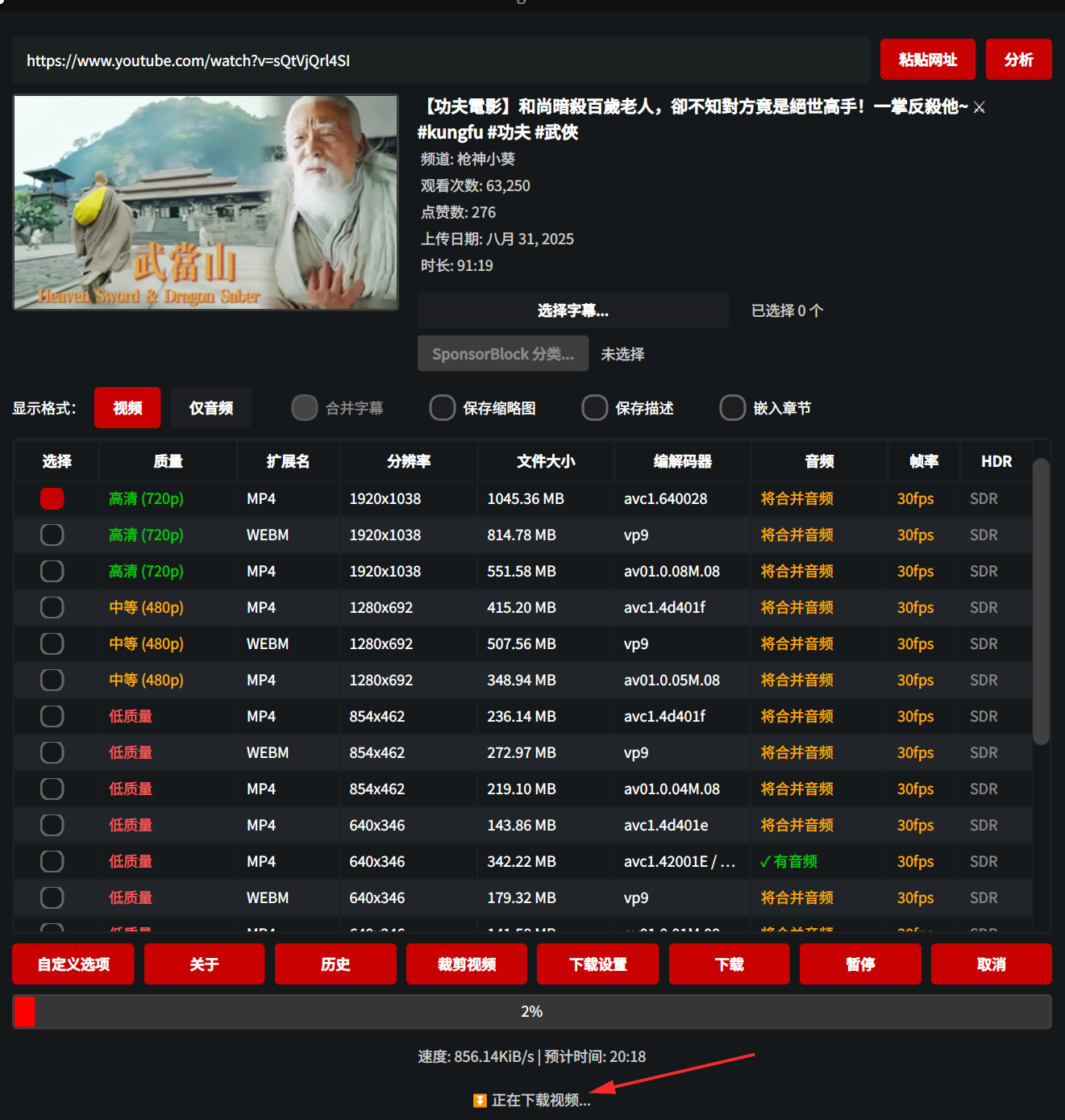Click the 分析 analyze button
Screen dimensions: 1065x1120
click(1018, 60)
